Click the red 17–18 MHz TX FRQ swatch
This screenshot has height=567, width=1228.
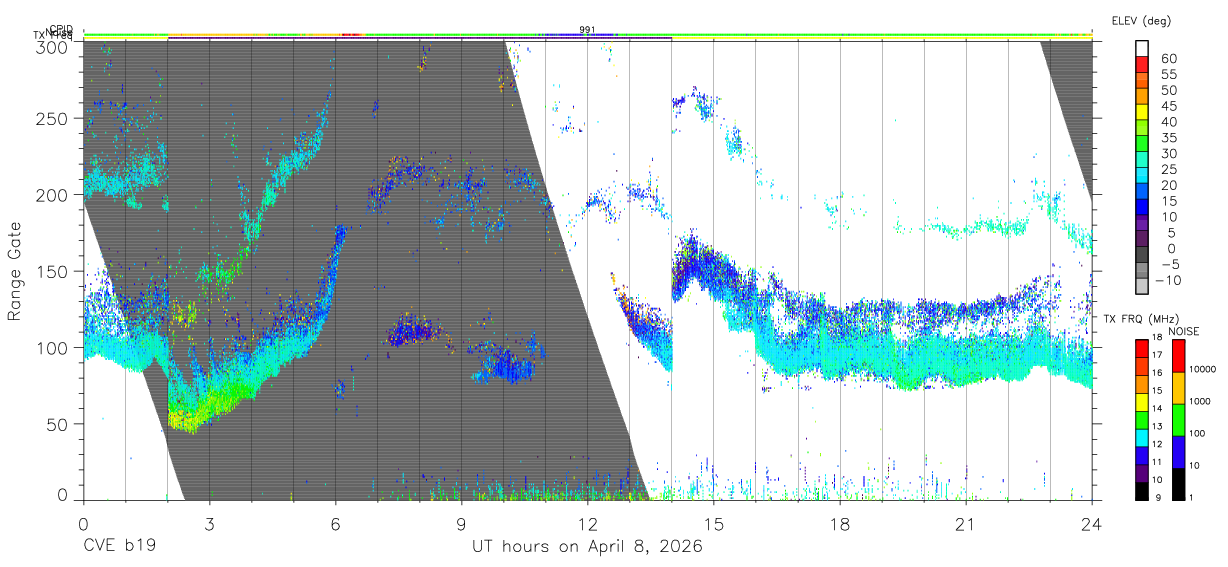click(1144, 348)
